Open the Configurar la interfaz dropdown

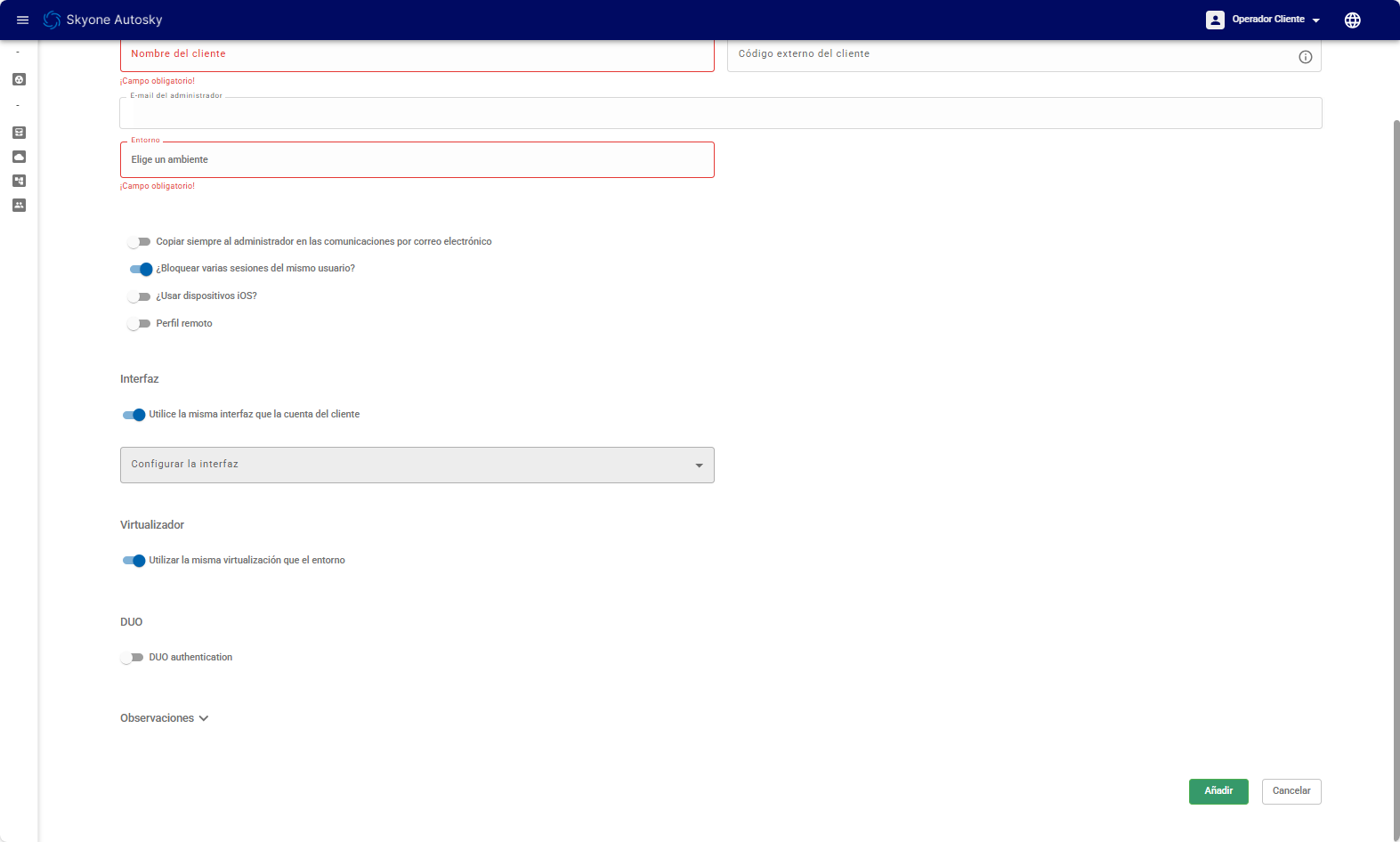(x=417, y=465)
